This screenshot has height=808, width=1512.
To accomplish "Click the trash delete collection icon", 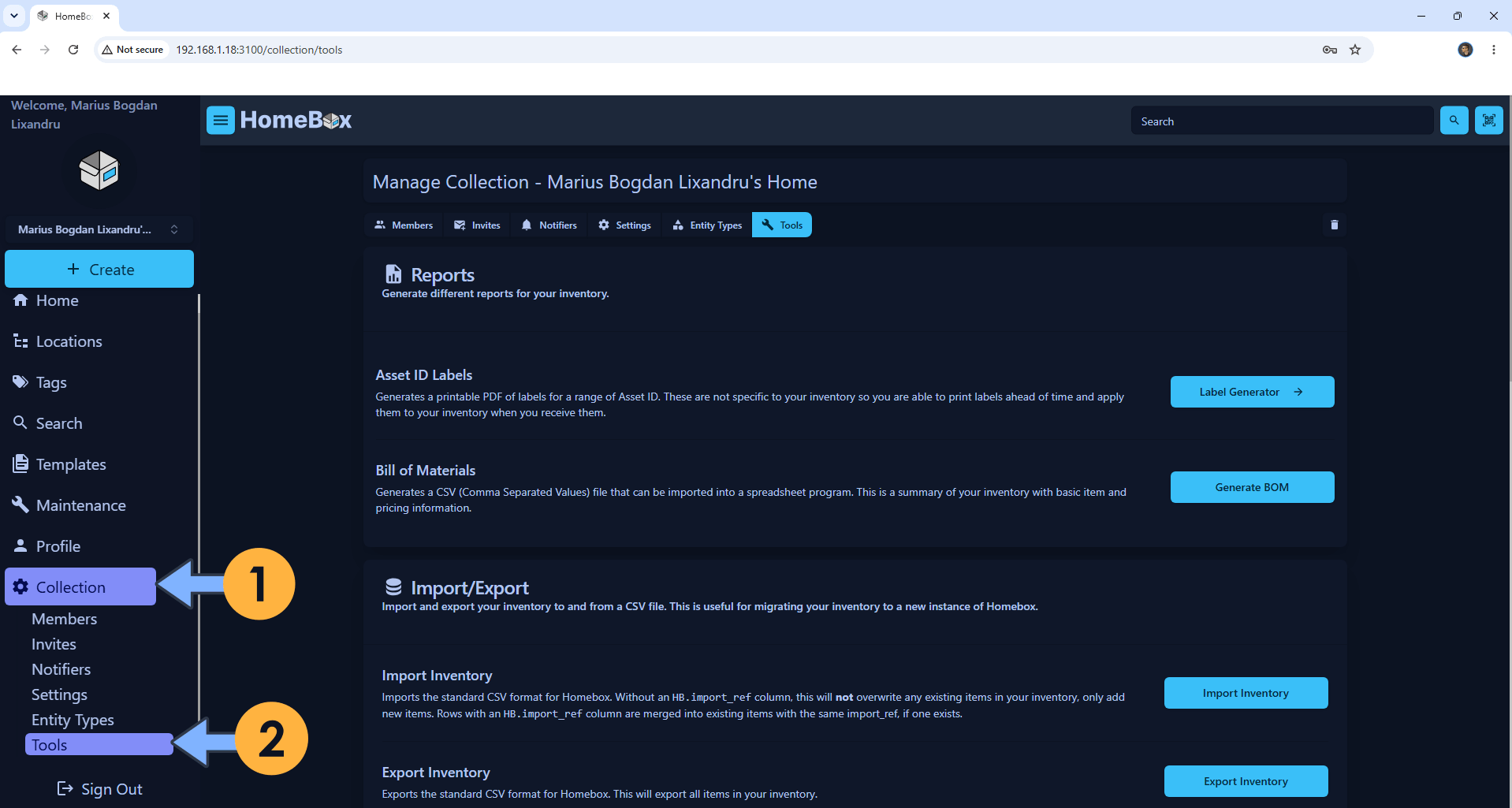I will 1335,225.
